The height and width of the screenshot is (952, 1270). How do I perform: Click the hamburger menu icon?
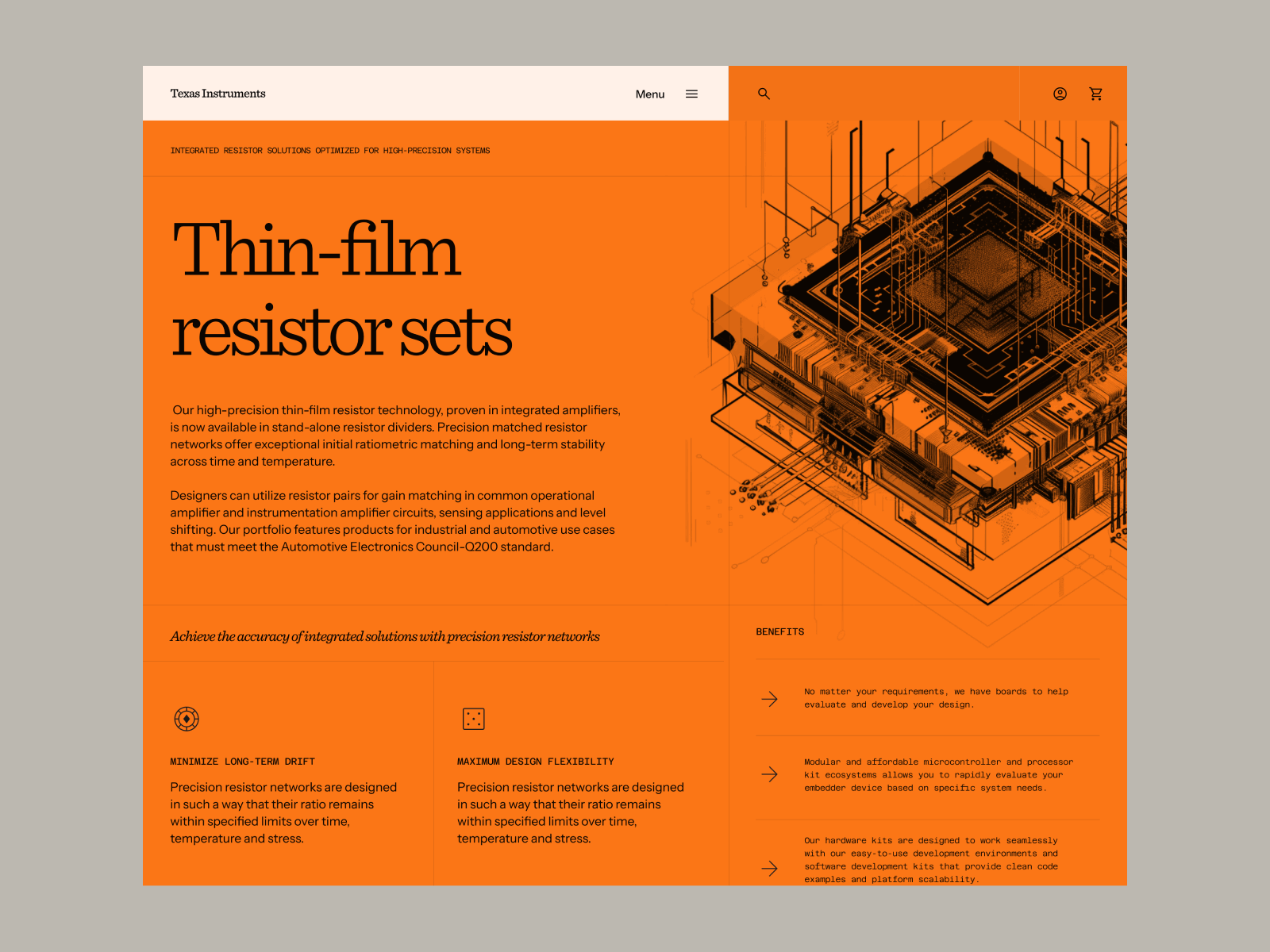tap(691, 94)
